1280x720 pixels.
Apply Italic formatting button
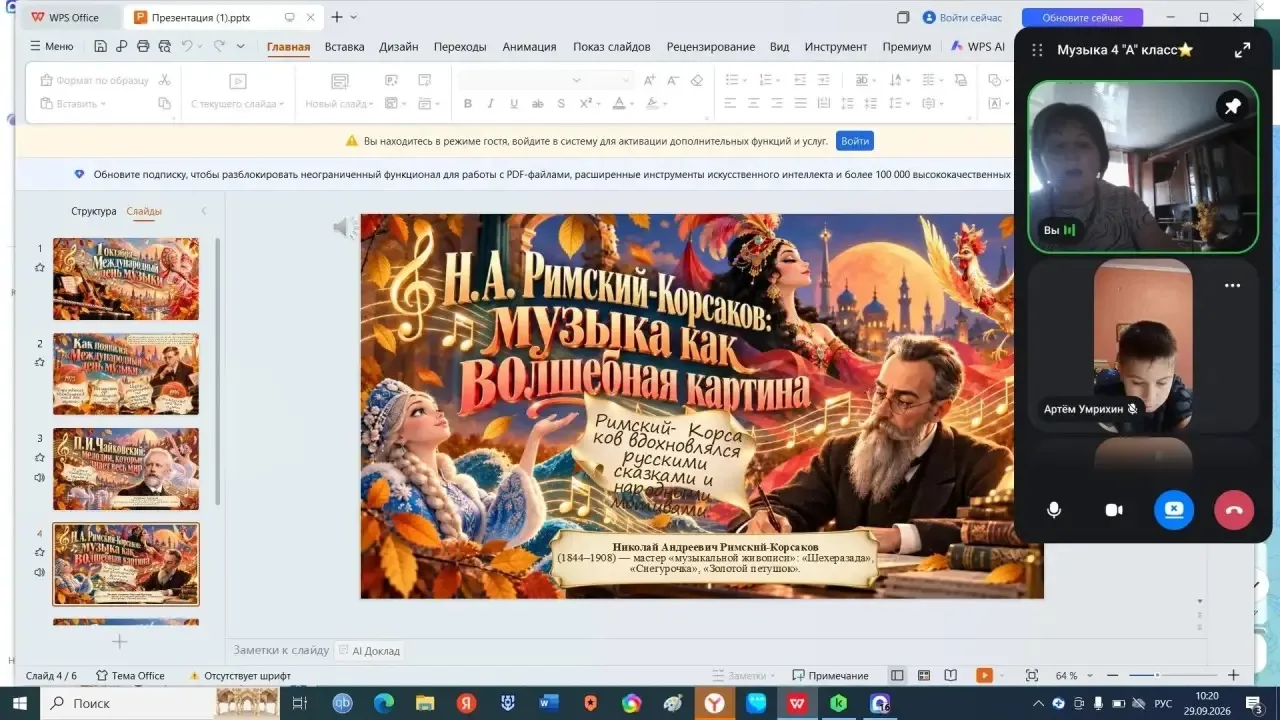[x=491, y=103]
